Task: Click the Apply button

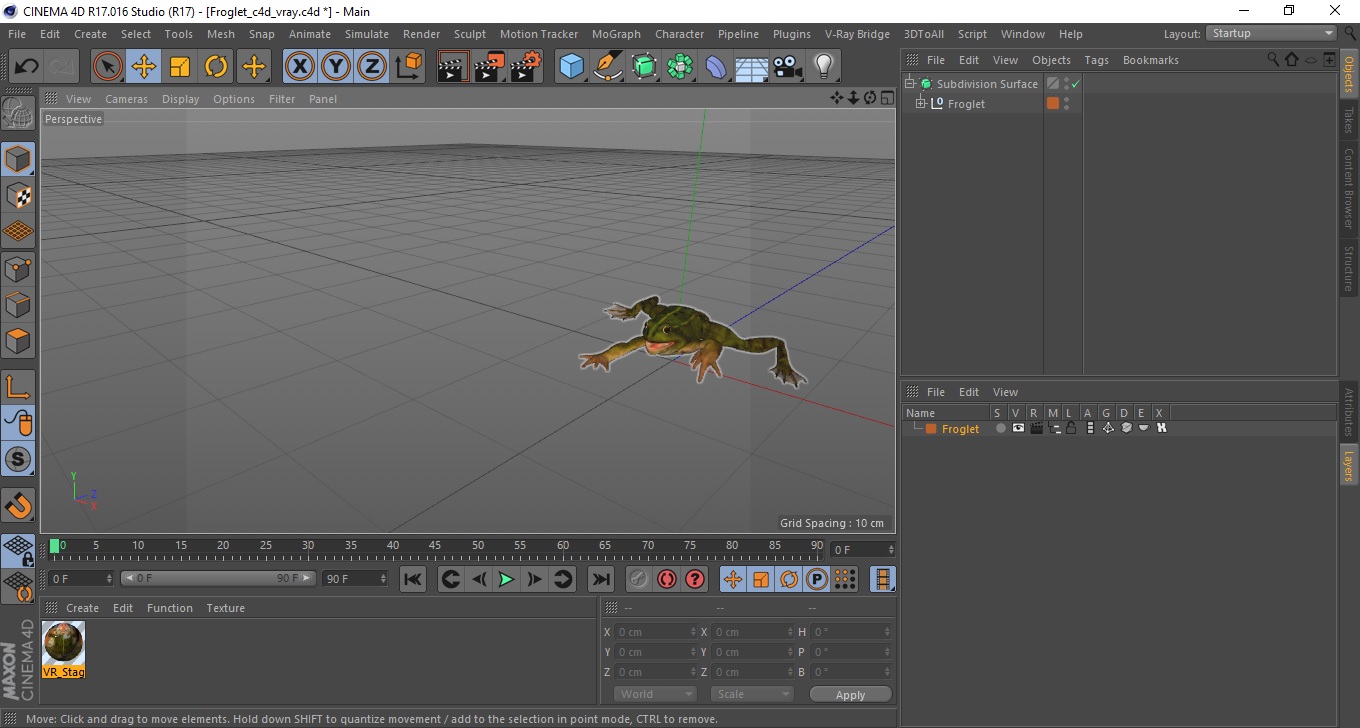Action: 850,694
